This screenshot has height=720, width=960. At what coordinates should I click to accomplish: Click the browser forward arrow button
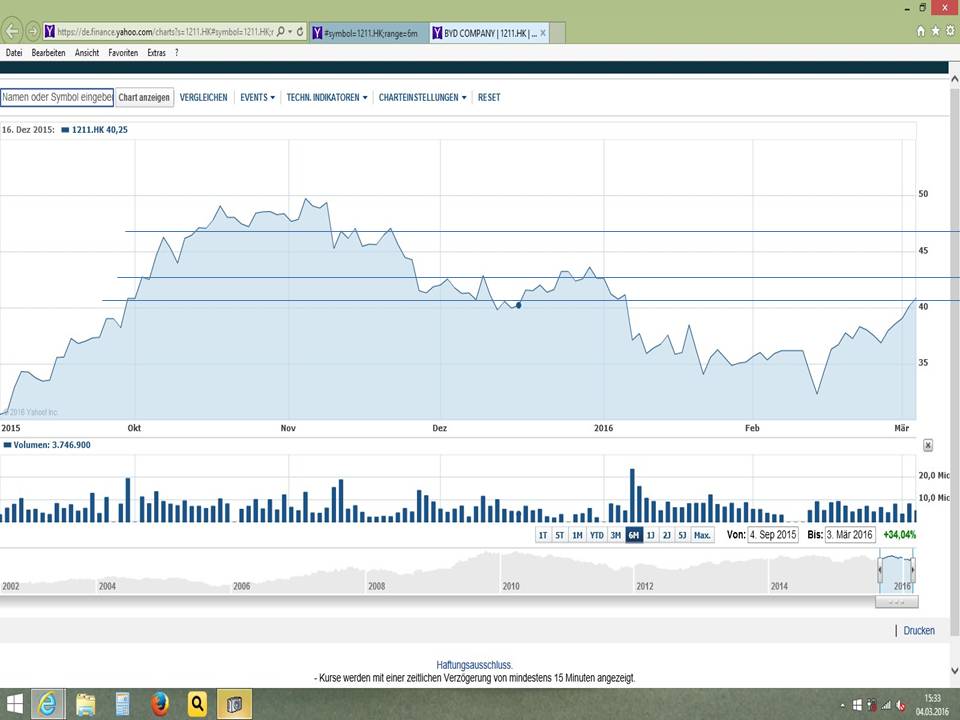[x=33, y=31]
